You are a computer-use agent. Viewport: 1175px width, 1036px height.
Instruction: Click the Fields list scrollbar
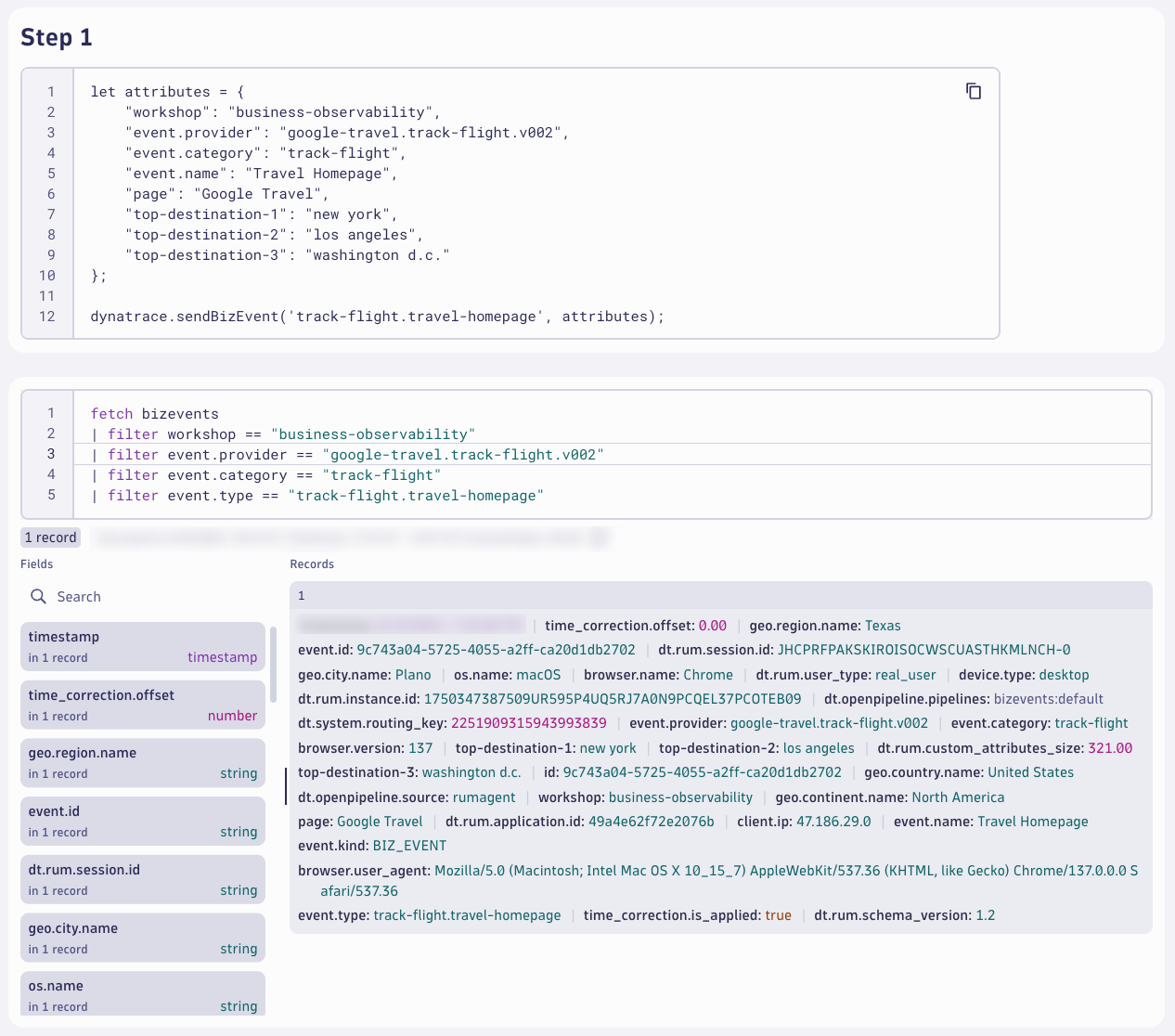click(273, 665)
